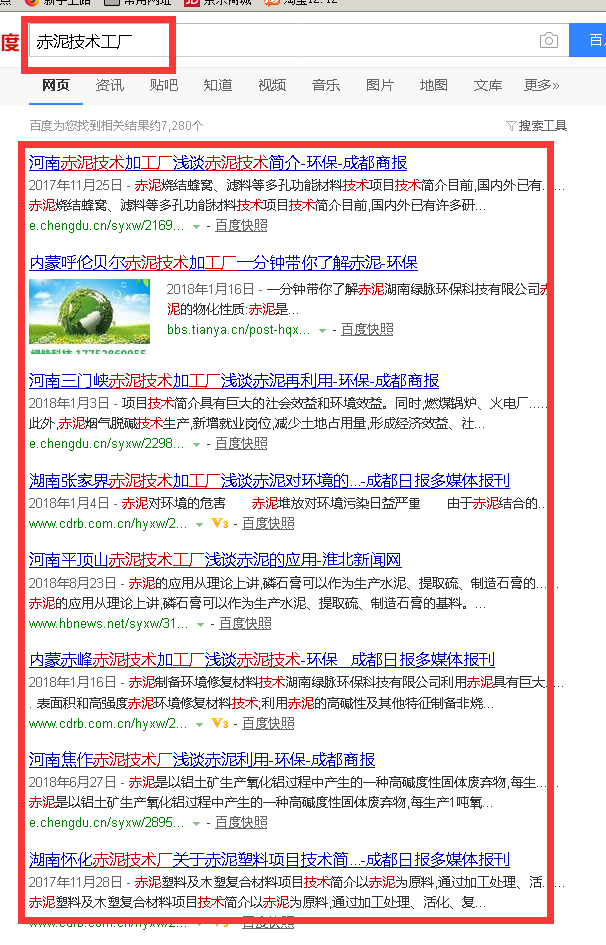606x945 pixels.
Task: Open 搜索工具 filter options
Action: (537, 125)
